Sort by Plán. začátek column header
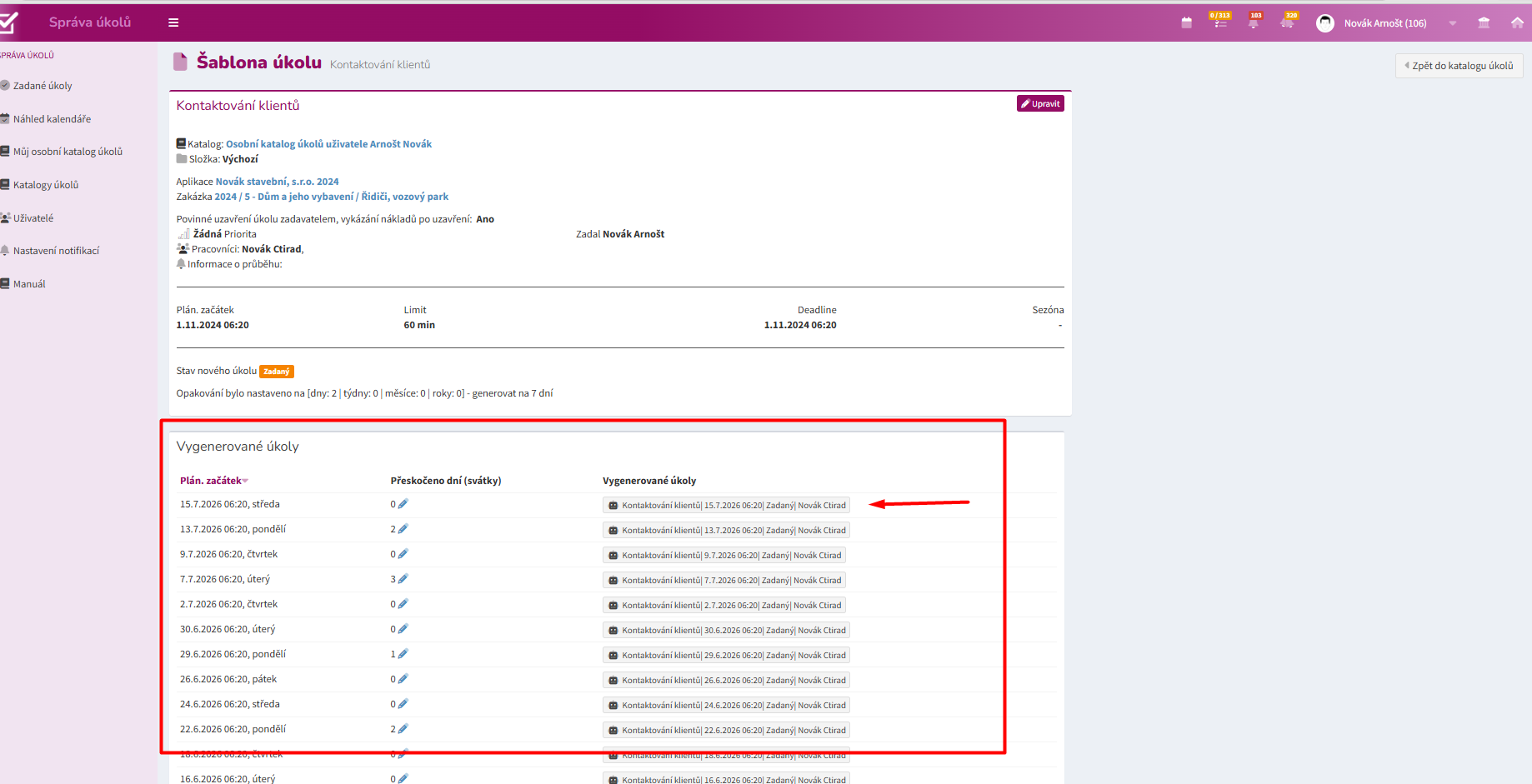This screenshot has height=784, width=1532. [213, 481]
